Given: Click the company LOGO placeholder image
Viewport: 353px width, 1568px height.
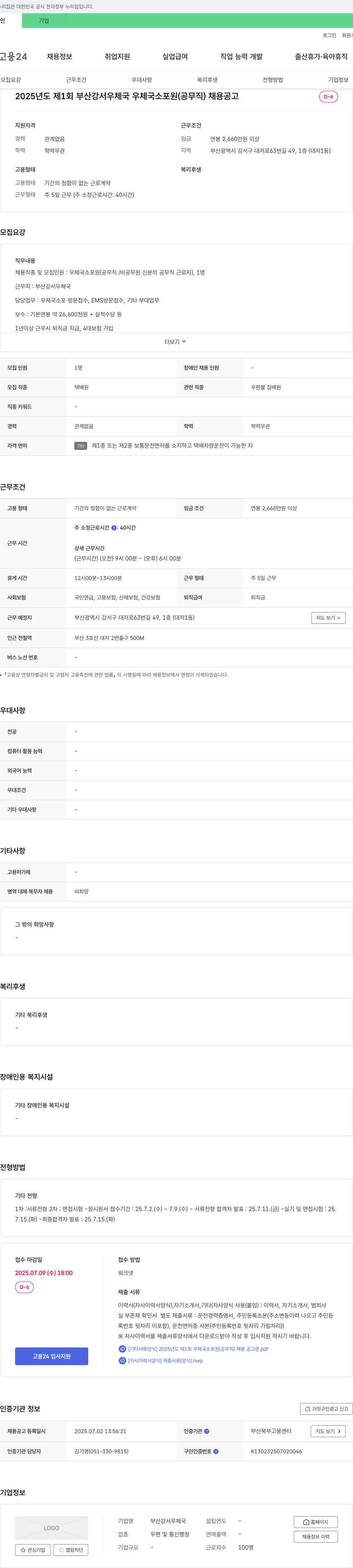Looking at the screenshot, I should pos(52,1528).
